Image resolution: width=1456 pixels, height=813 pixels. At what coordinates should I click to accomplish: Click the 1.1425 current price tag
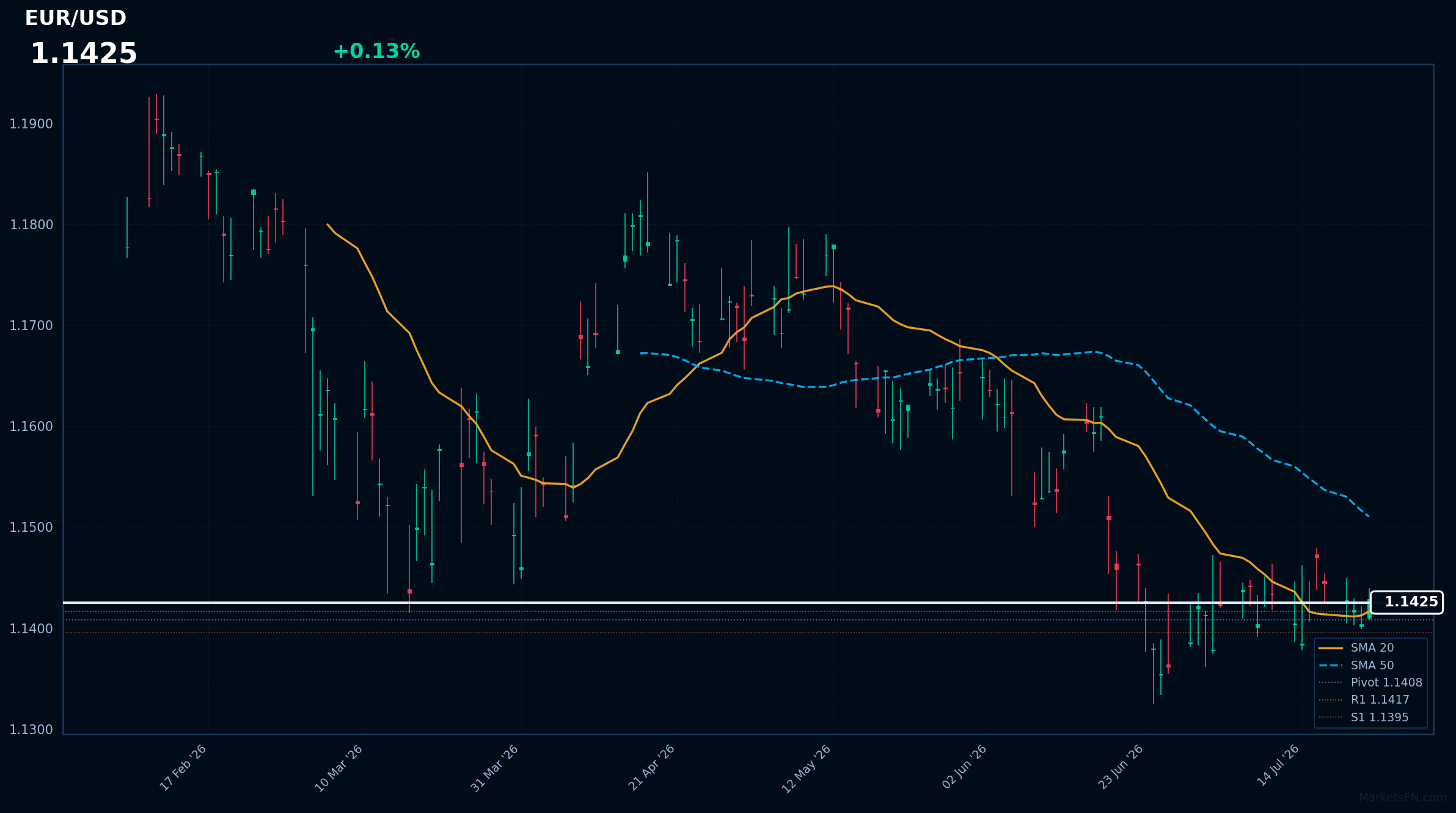pos(1407,602)
